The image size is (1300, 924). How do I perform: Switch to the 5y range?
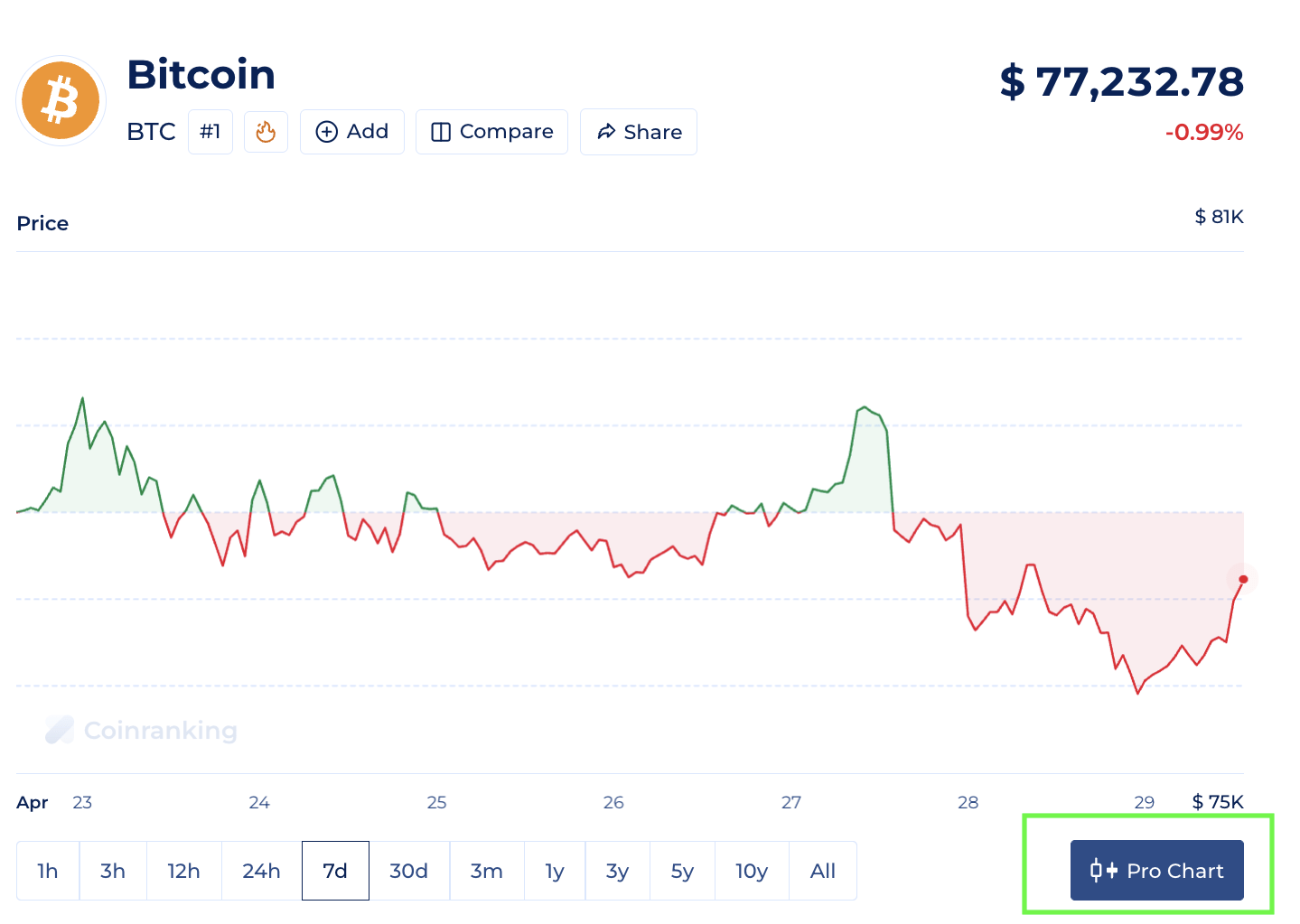point(682,871)
